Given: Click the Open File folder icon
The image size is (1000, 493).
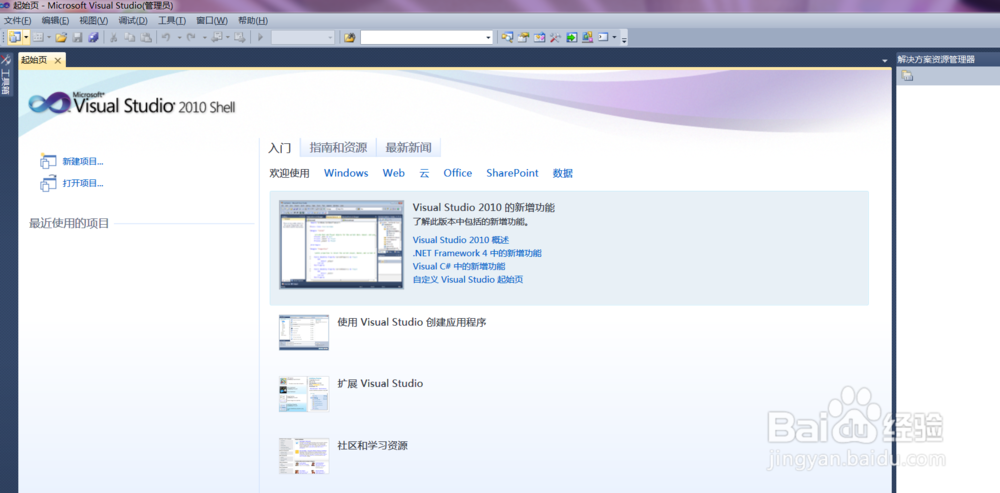Looking at the screenshot, I should pos(61,38).
